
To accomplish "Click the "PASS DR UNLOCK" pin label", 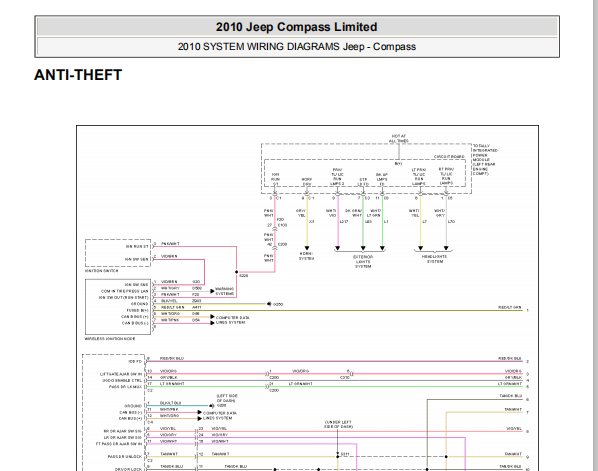I will 125,457.
